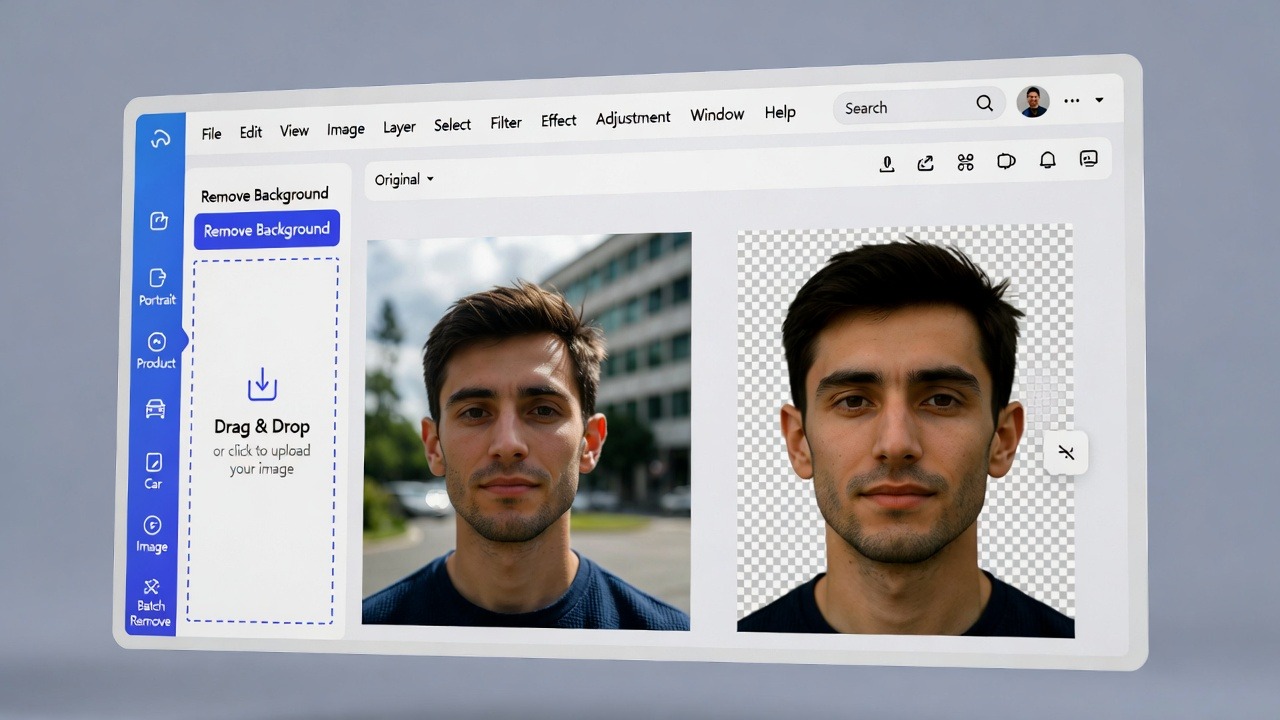Viewport: 1280px width, 720px height.
Task: Expand the Original view dropdown
Action: 404,180
